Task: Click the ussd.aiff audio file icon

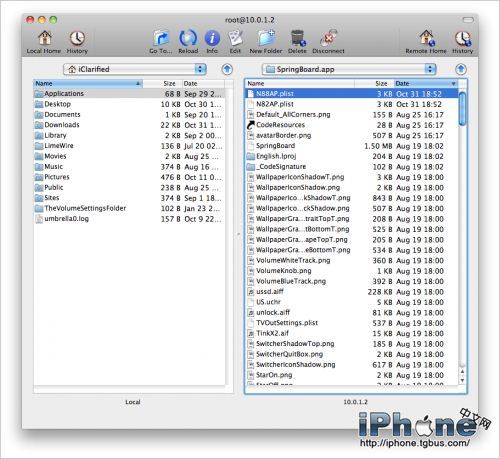Action: click(x=251, y=292)
